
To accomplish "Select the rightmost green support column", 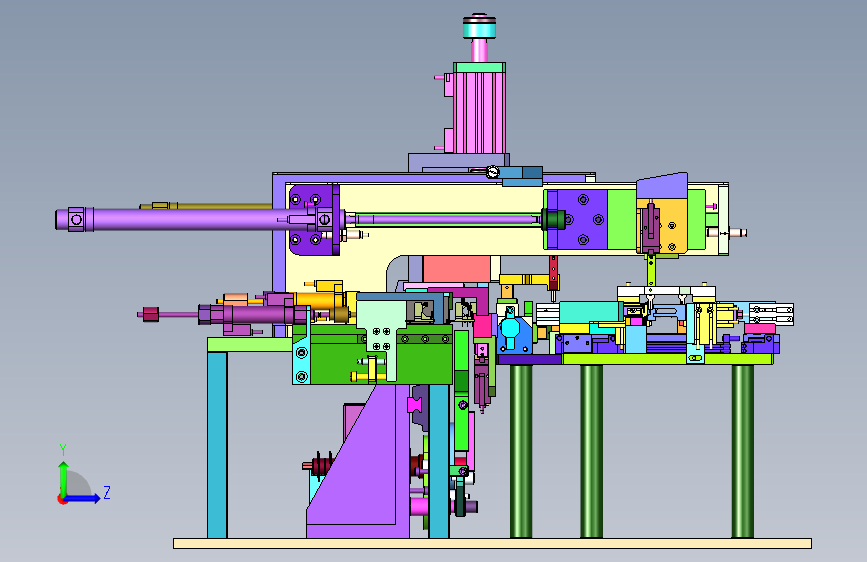I will [743, 451].
